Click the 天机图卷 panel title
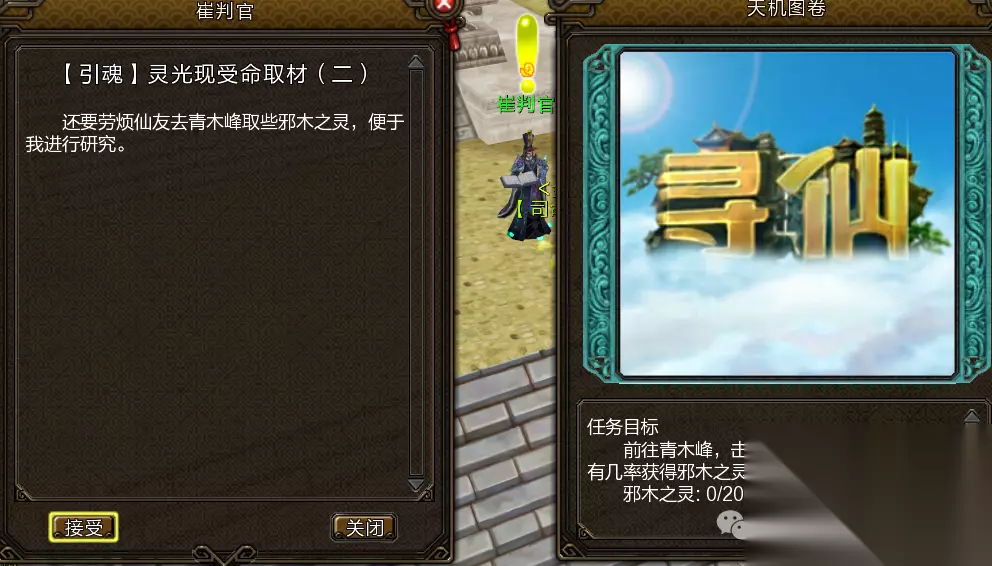 point(786,8)
